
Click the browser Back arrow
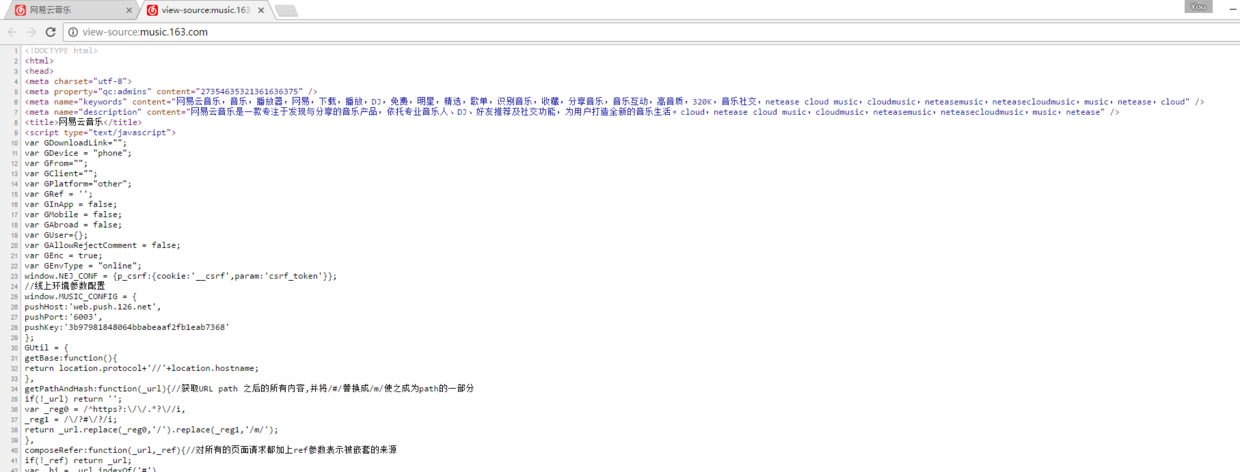13,32
